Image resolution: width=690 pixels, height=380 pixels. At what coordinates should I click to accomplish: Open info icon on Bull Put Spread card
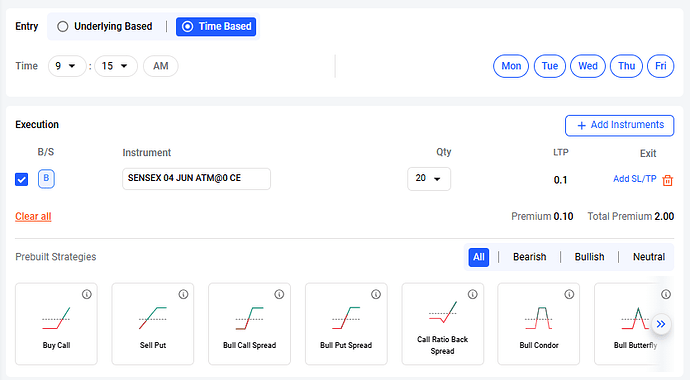pyautogui.click(x=376, y=294)
